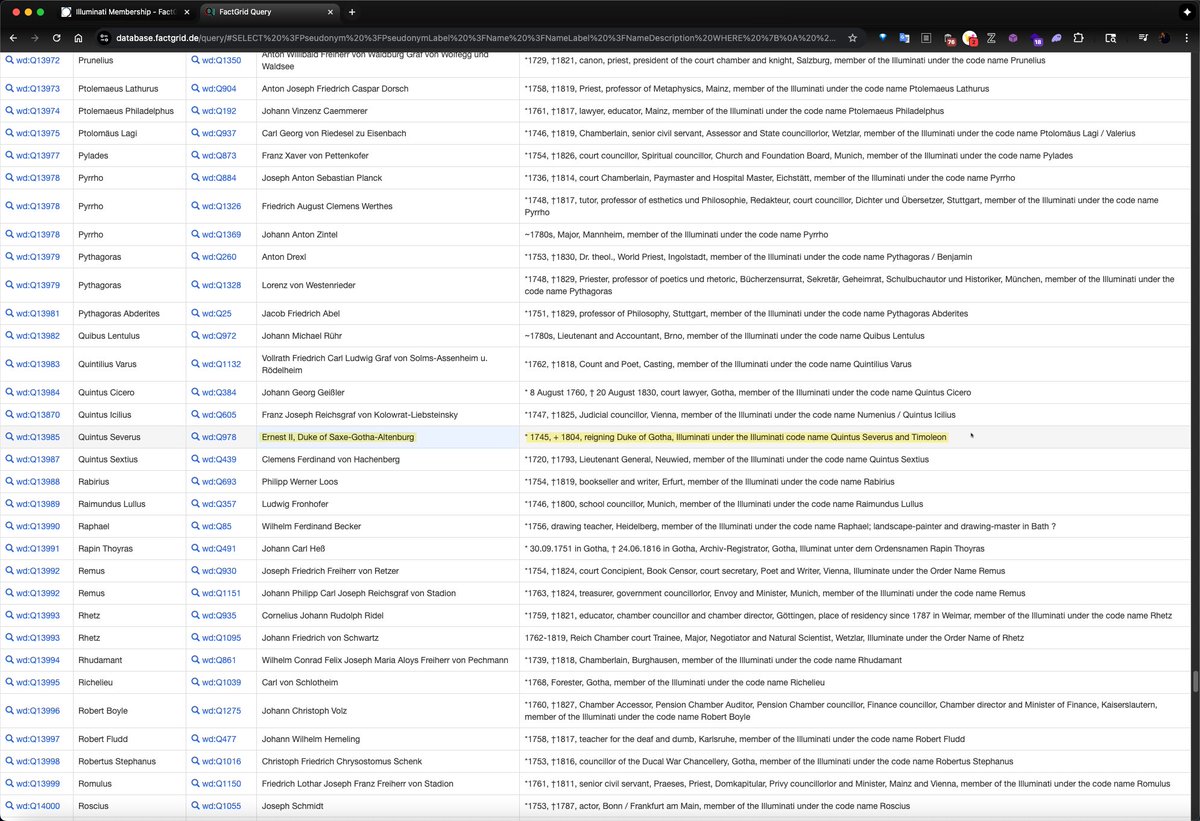Open the wd:Q1132 link
1200x821 pixels.
click(222, 365)
